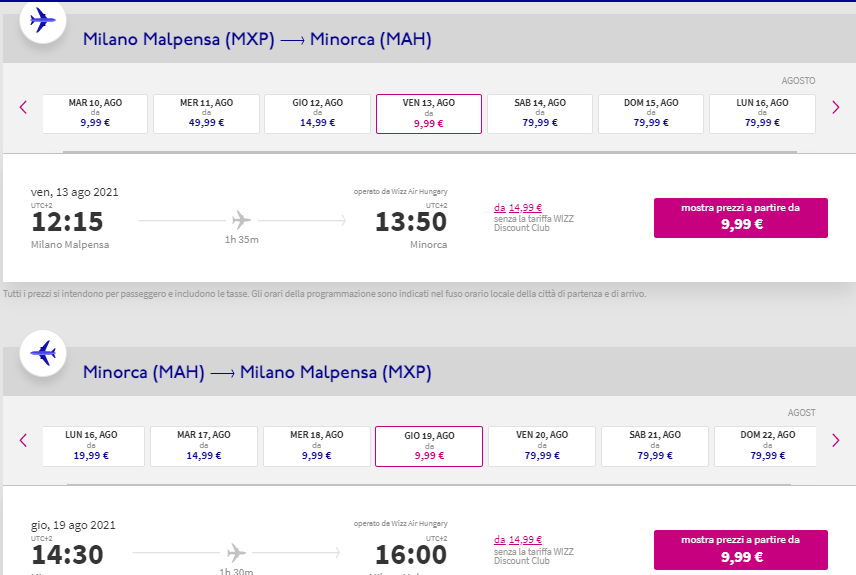Show prices for 12:15 Milano Malpensa flight

pyautogui.click(x=740, y=217)
